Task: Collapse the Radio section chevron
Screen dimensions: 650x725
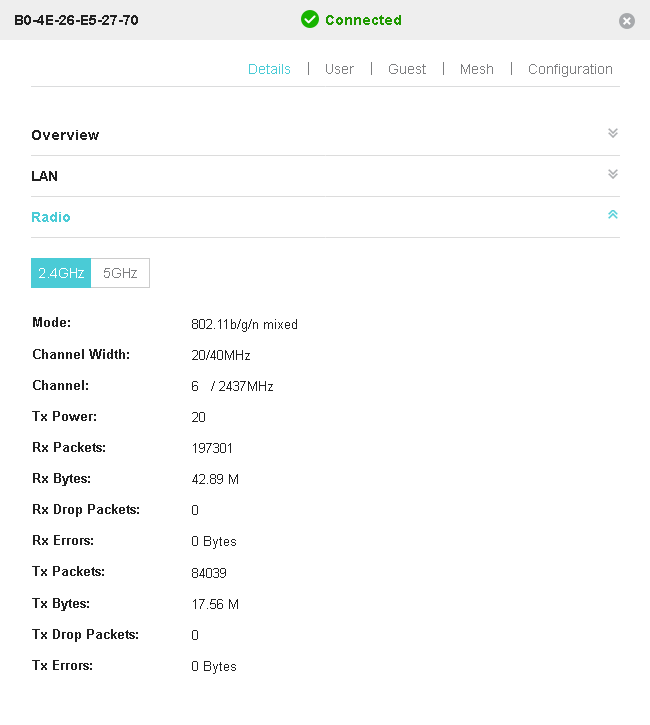Action: 613,215
